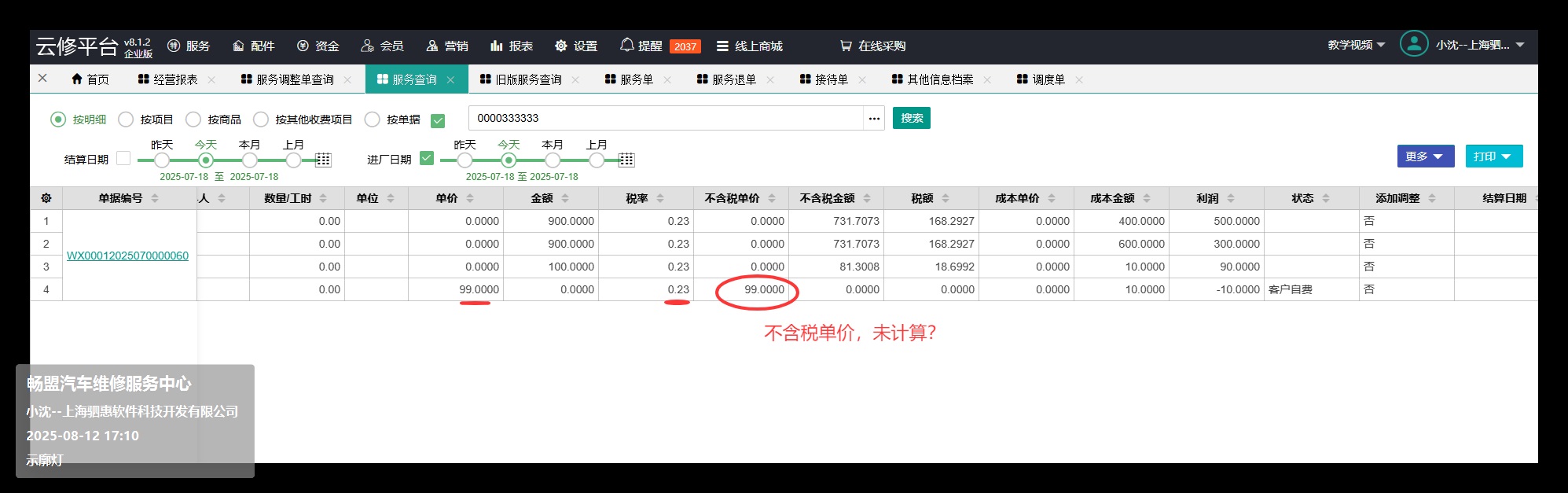Click the user avatar icon

point(1413,44)
